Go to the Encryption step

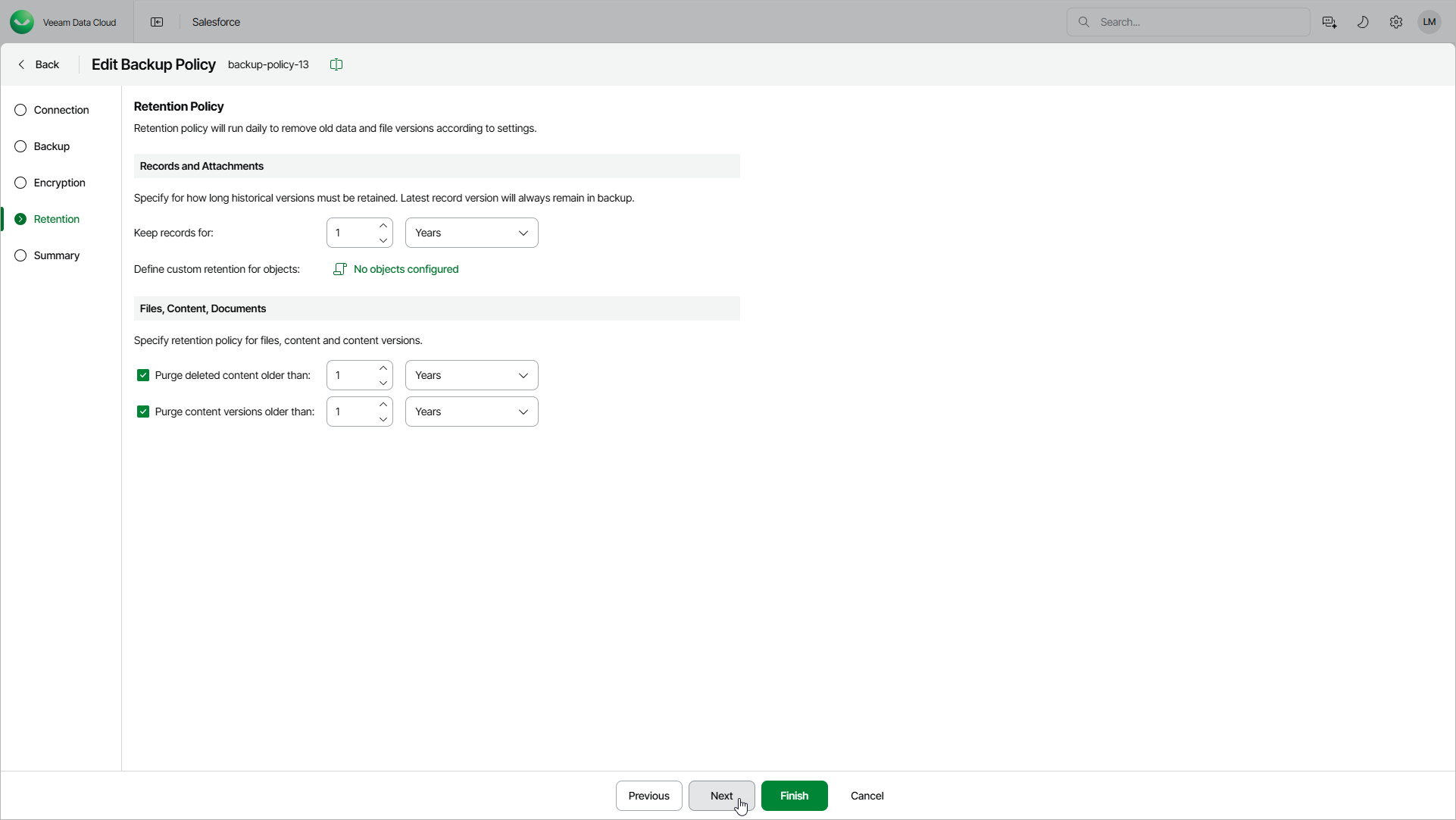coord(59,183)
